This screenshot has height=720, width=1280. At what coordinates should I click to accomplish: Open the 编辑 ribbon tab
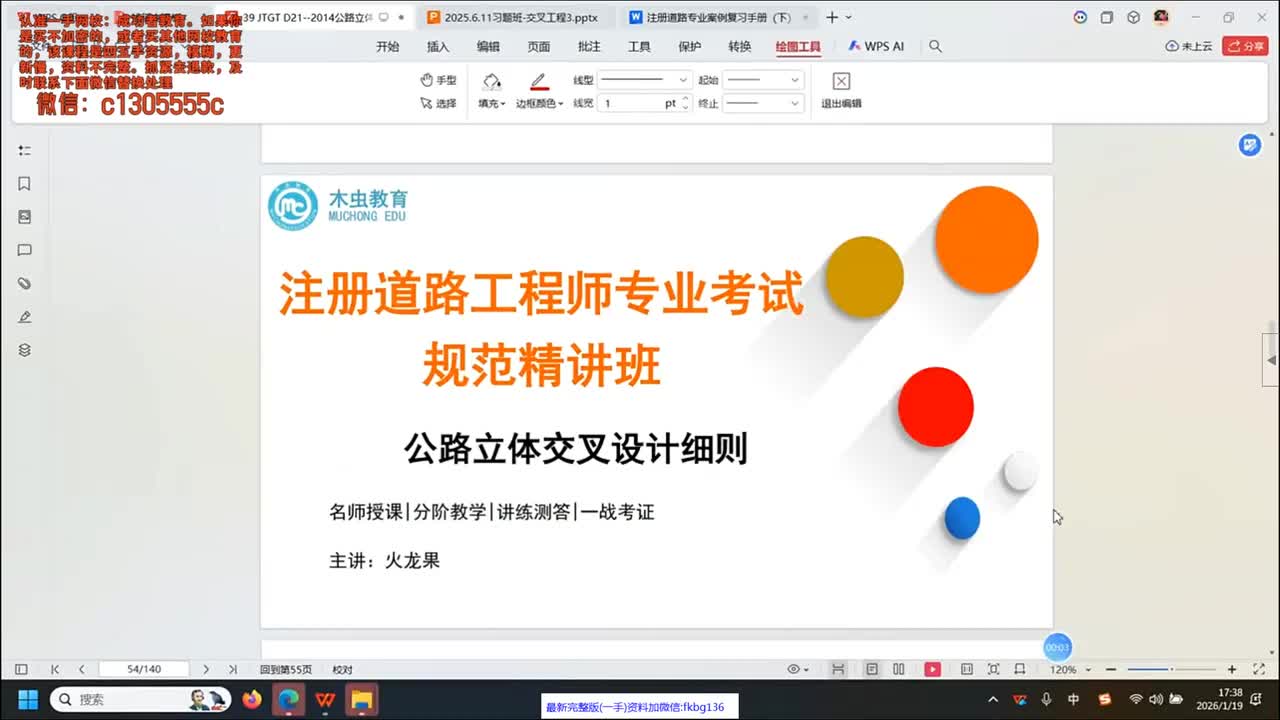point(488,46)
